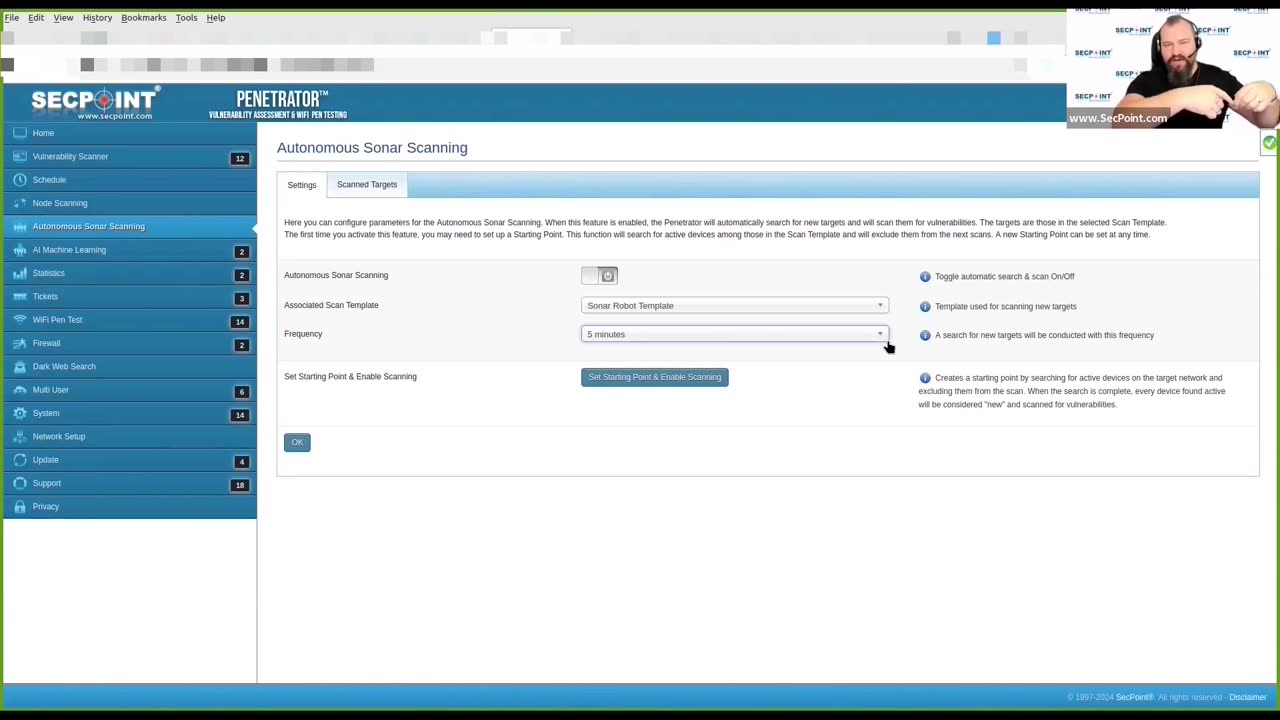Open the Bookmarks menu
Image resolution: width=1280 pixels, height=720 pixels.
[x=144, y=17]
